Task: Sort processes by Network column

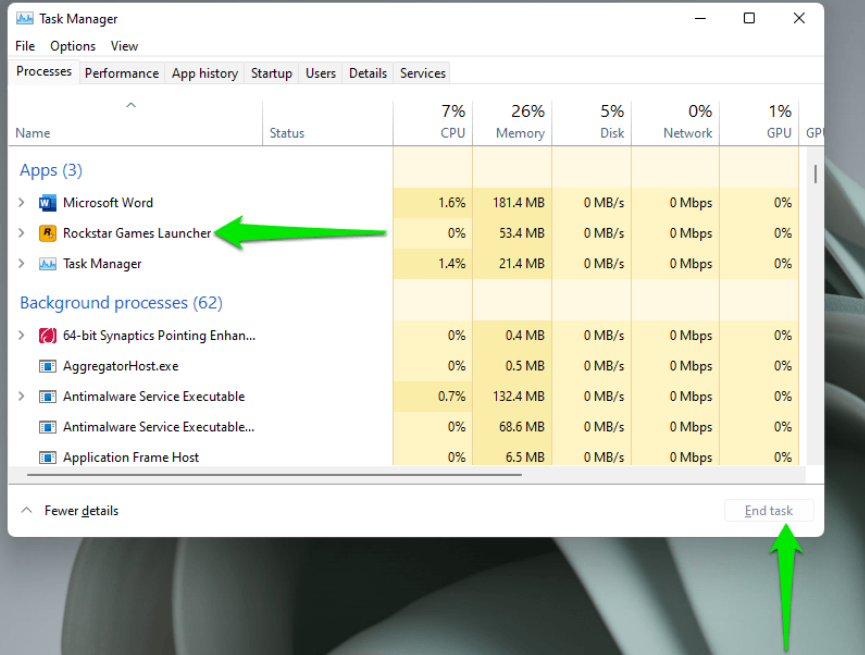Action: (x=676, y=123)
